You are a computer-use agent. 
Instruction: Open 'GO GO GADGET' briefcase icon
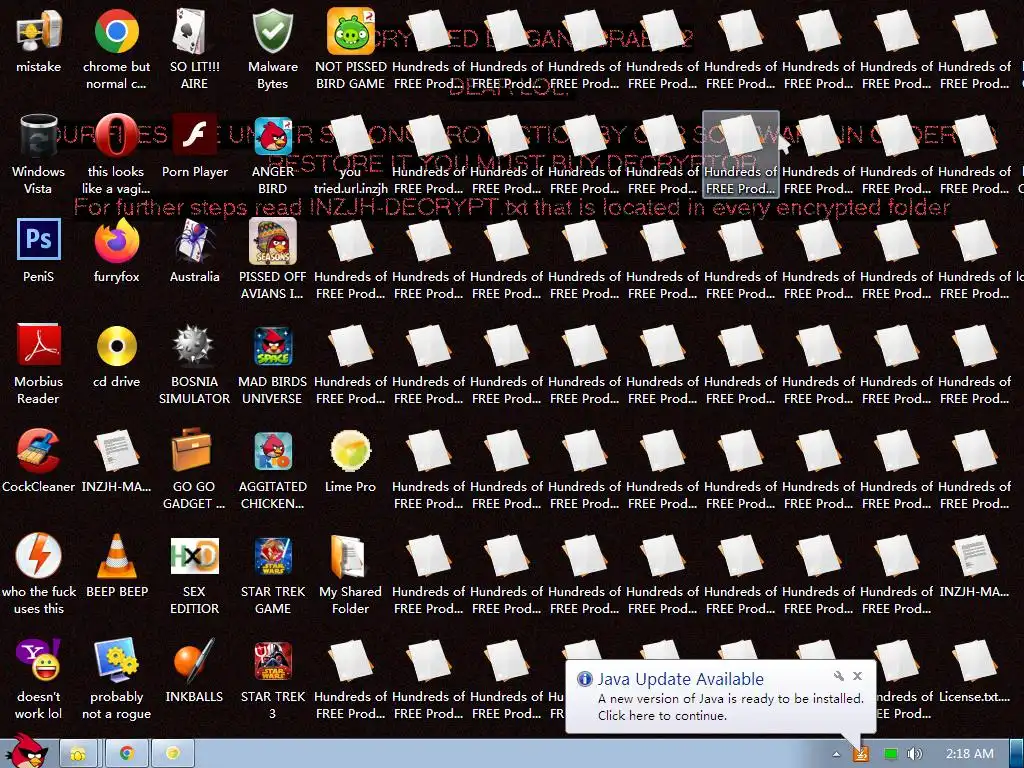[x=193, y=449]
